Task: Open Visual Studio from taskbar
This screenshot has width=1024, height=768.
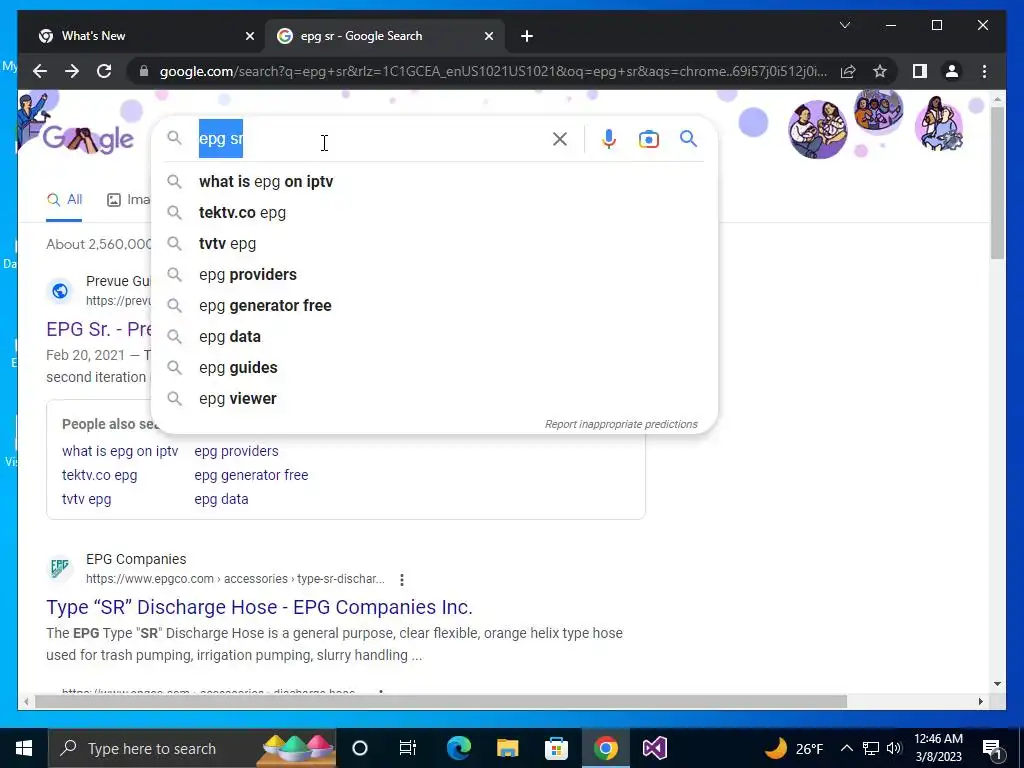Action: coord(654,748)
